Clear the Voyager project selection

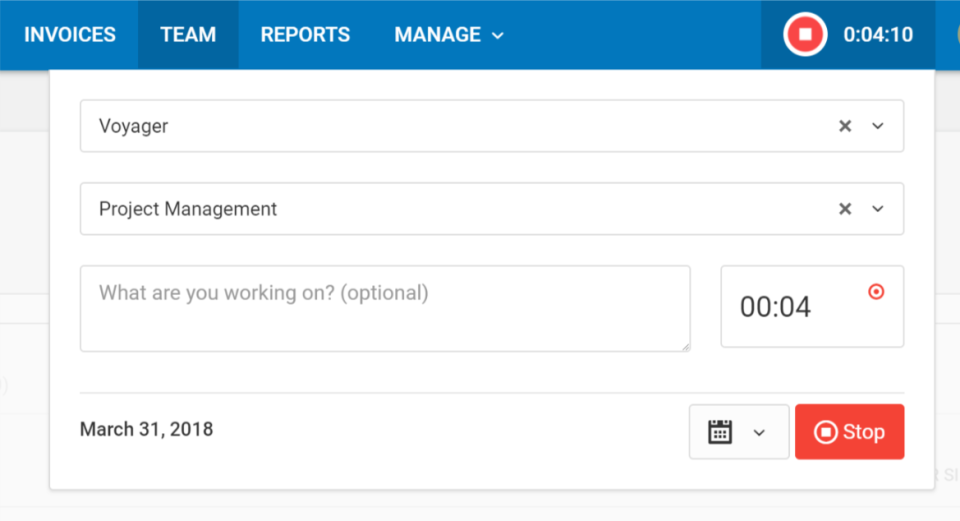(x=845, y=126)
